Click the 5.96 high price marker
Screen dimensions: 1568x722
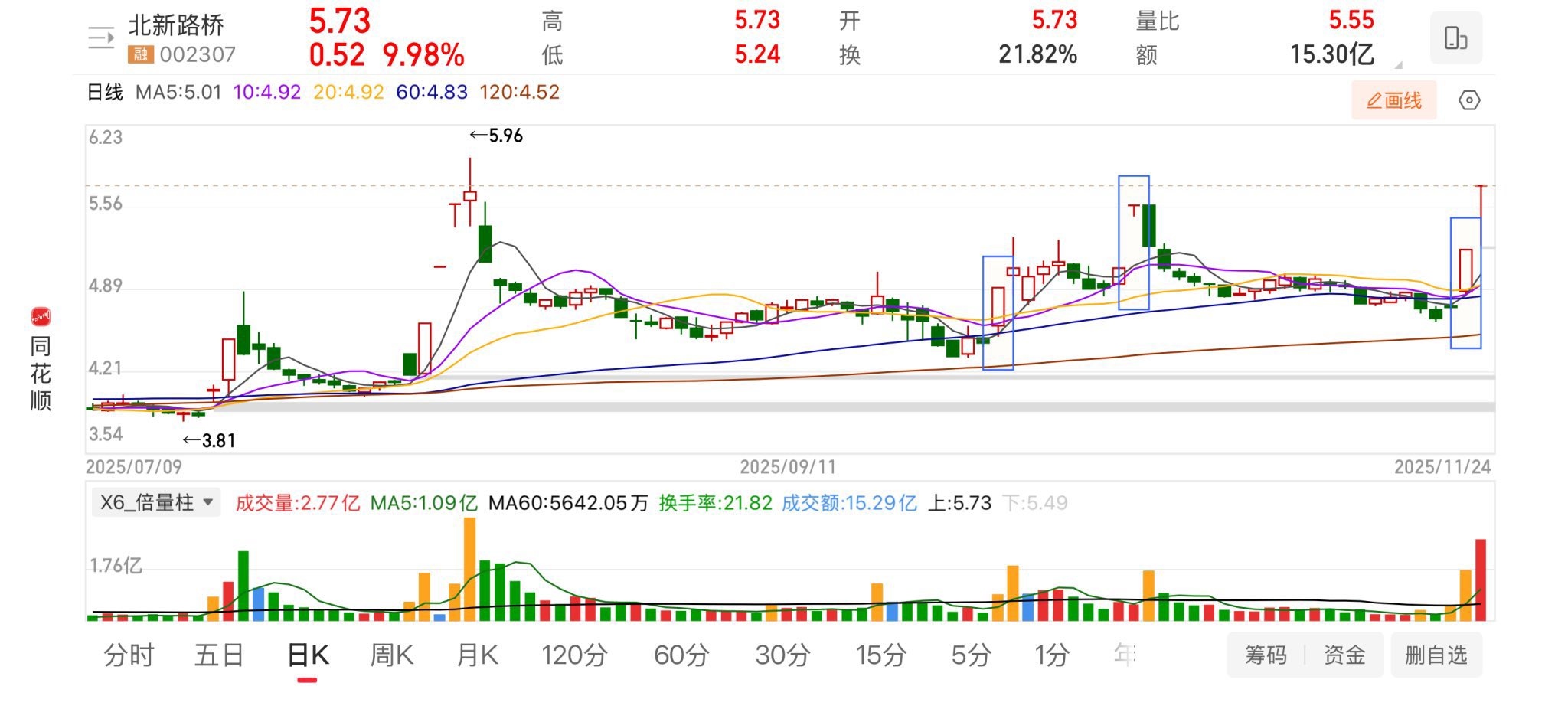496,136
